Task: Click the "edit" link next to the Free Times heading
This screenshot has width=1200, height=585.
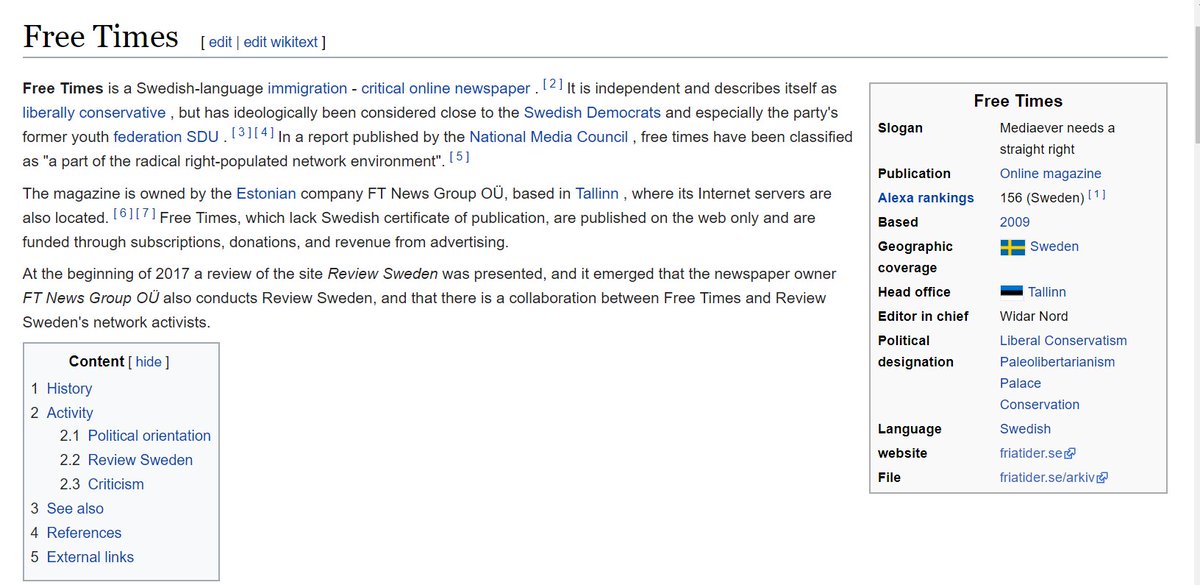Action: pos(220,42)
